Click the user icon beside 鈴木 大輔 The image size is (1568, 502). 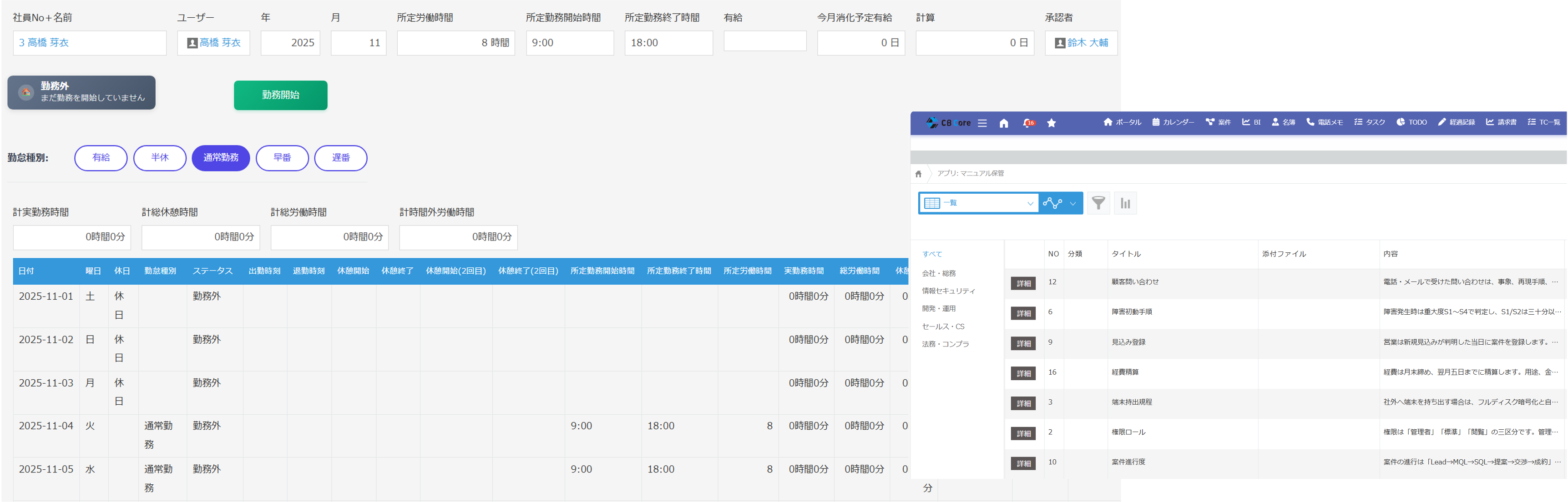(x=1060, y=43)
